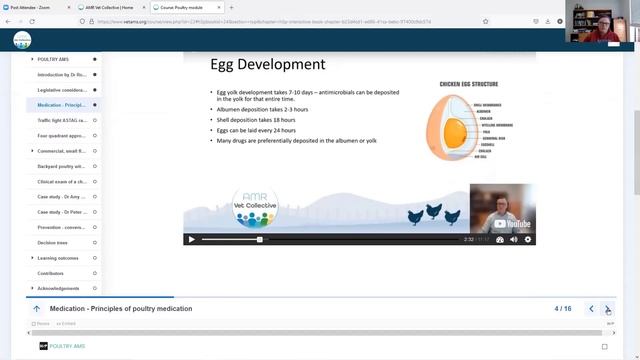Click the YouTube logo on video
The height and width of the screenshot is (360, 640).
[512, 224]
